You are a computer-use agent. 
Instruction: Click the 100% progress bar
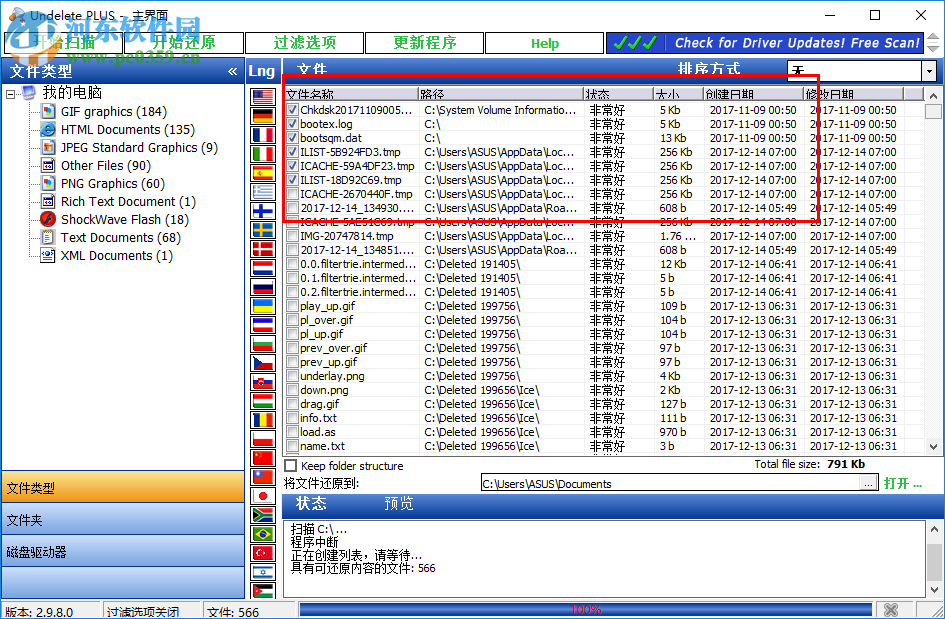pos(587,608)
